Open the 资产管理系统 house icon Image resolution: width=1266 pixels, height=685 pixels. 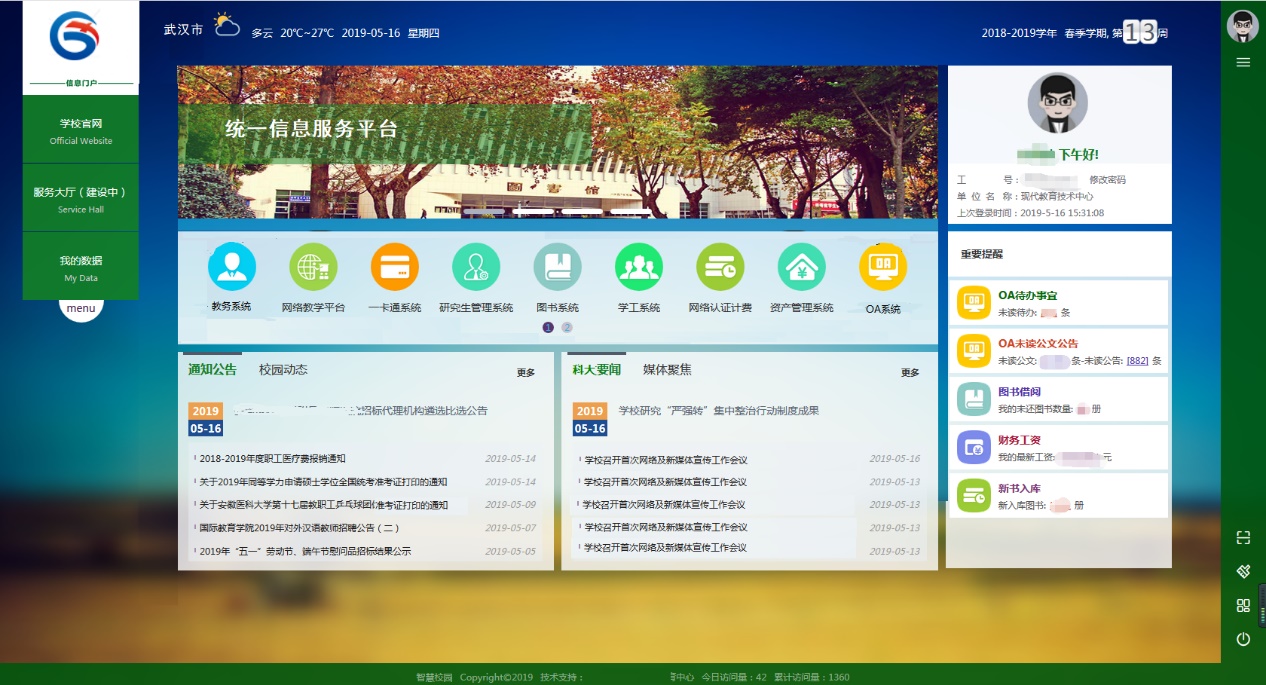coord(802,268)
